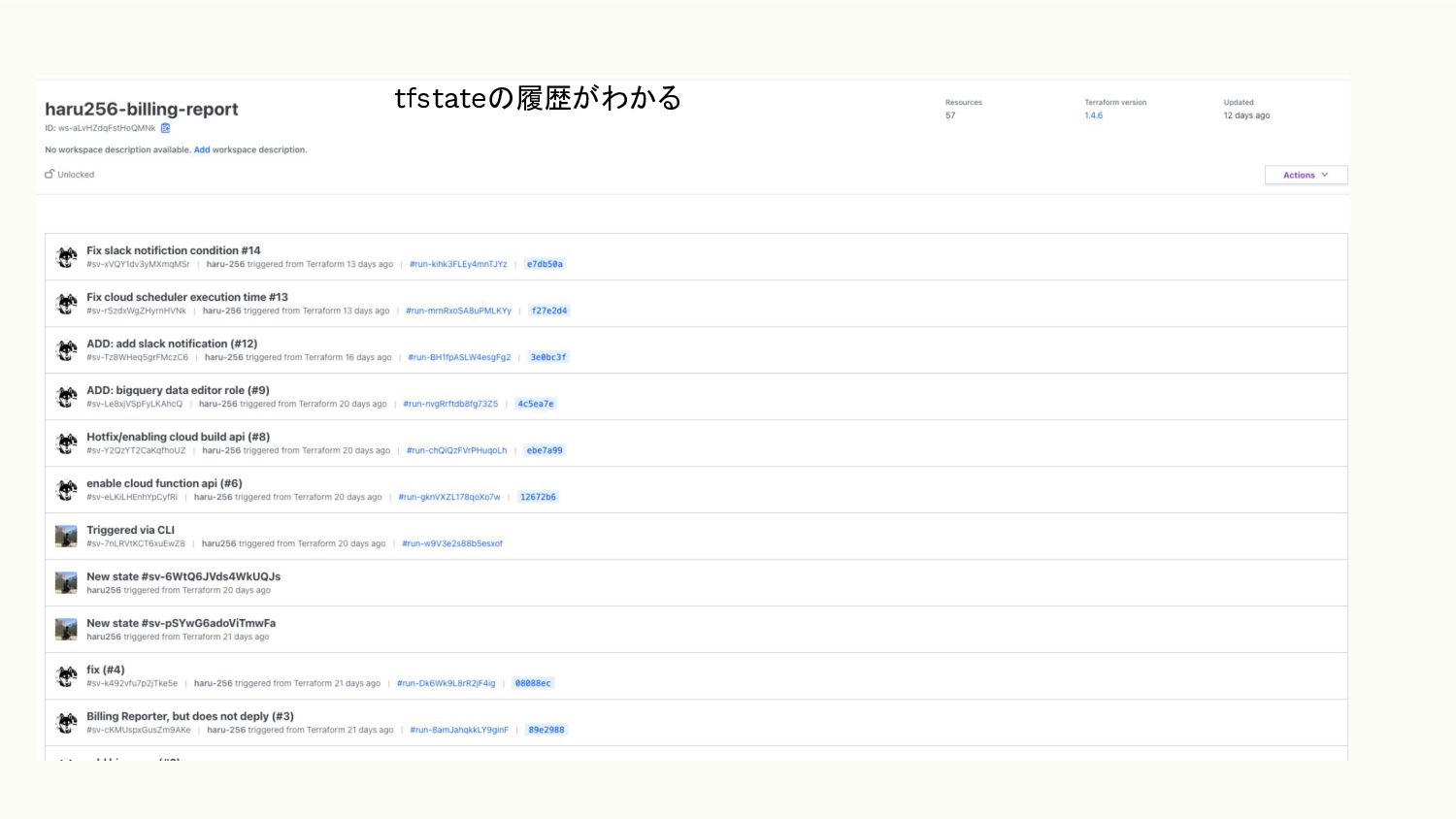The image size is (1456, 819).
Task: Open run link #run-chQiQzFVrPHuqoLh
Action: click(x=456, y=450)
